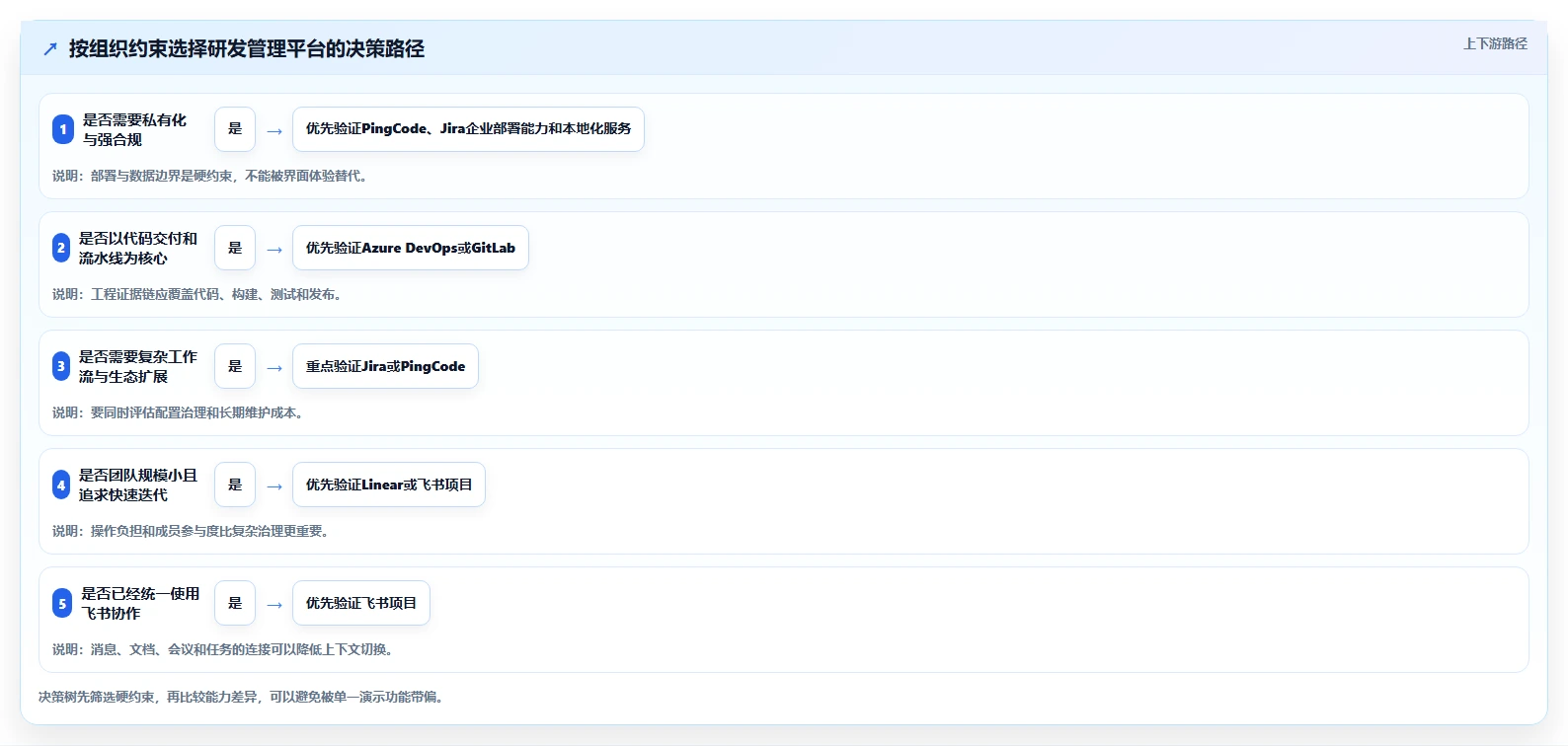Open result 优先验证Azure DevOps或GitLab
Screen dimensions: 1568x746
click(x=411, y=248)
